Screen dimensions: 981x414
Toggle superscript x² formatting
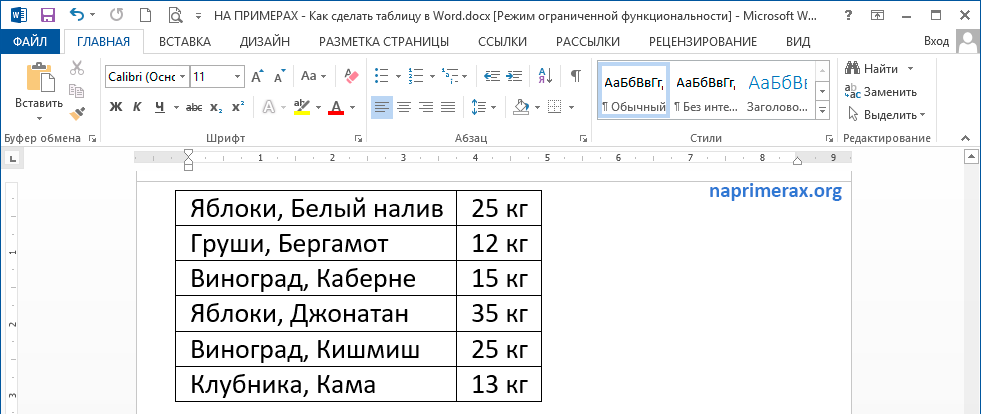click(x=238, y=108)
